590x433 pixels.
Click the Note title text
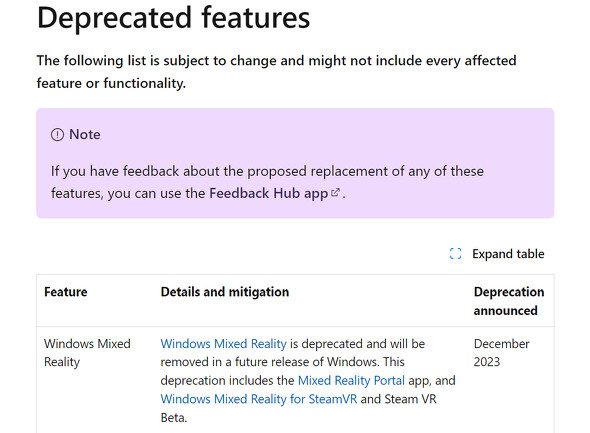85,135
